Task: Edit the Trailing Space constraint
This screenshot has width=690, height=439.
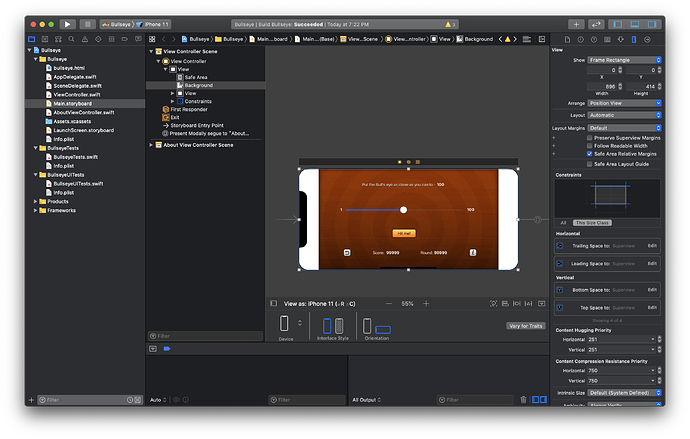Action: [652, 246]
